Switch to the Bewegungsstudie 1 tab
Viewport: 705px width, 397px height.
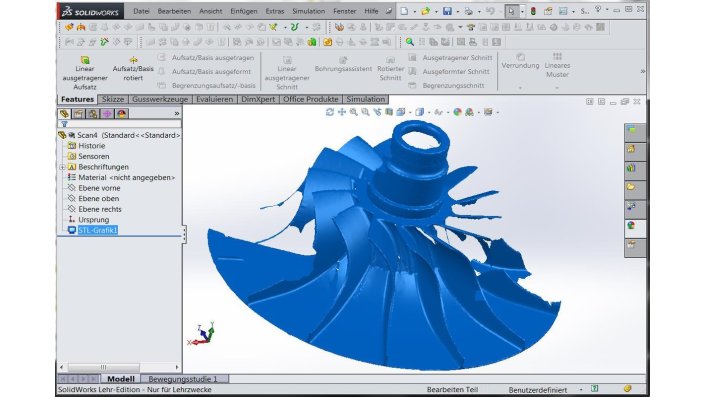(x=183, y=379)
